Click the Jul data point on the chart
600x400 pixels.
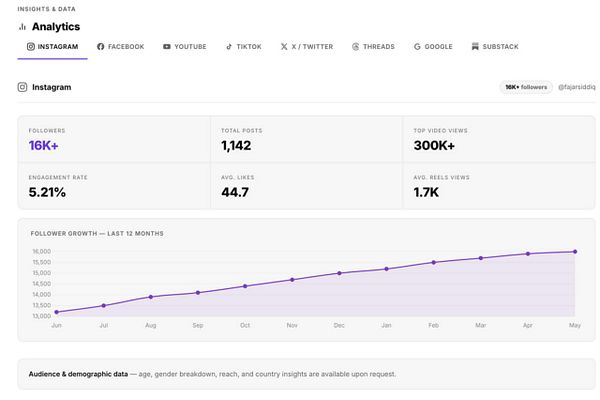click(x=104, y=306)
